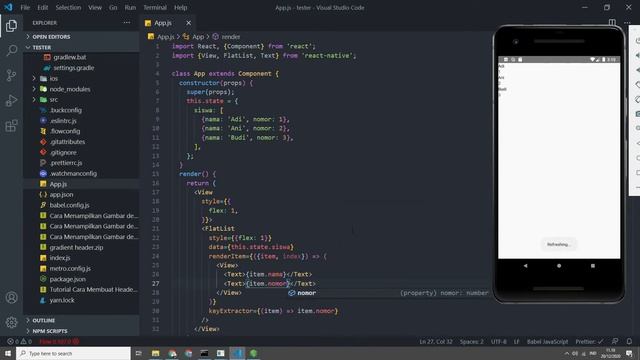Open gradient header.zip in the explorer
The width and height of the screenshot is (640, 360).
(76, 247)
